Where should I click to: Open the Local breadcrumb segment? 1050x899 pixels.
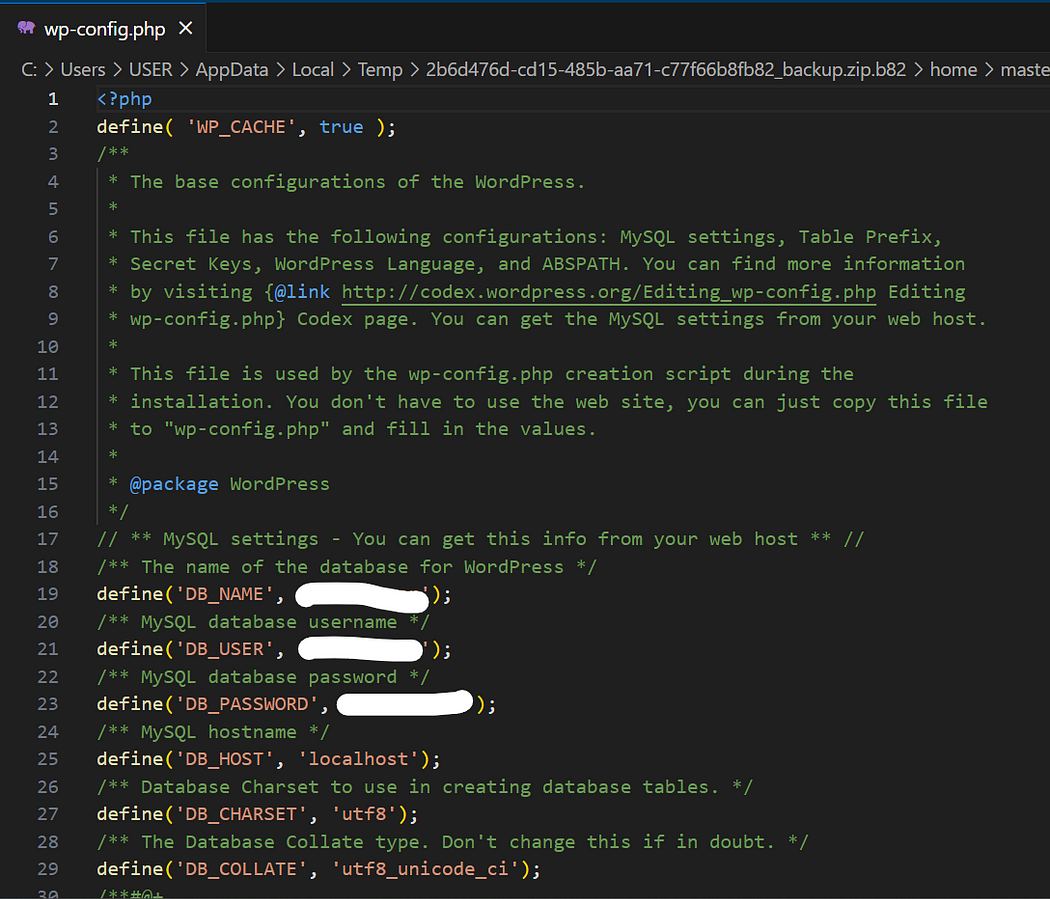[313, 70]
